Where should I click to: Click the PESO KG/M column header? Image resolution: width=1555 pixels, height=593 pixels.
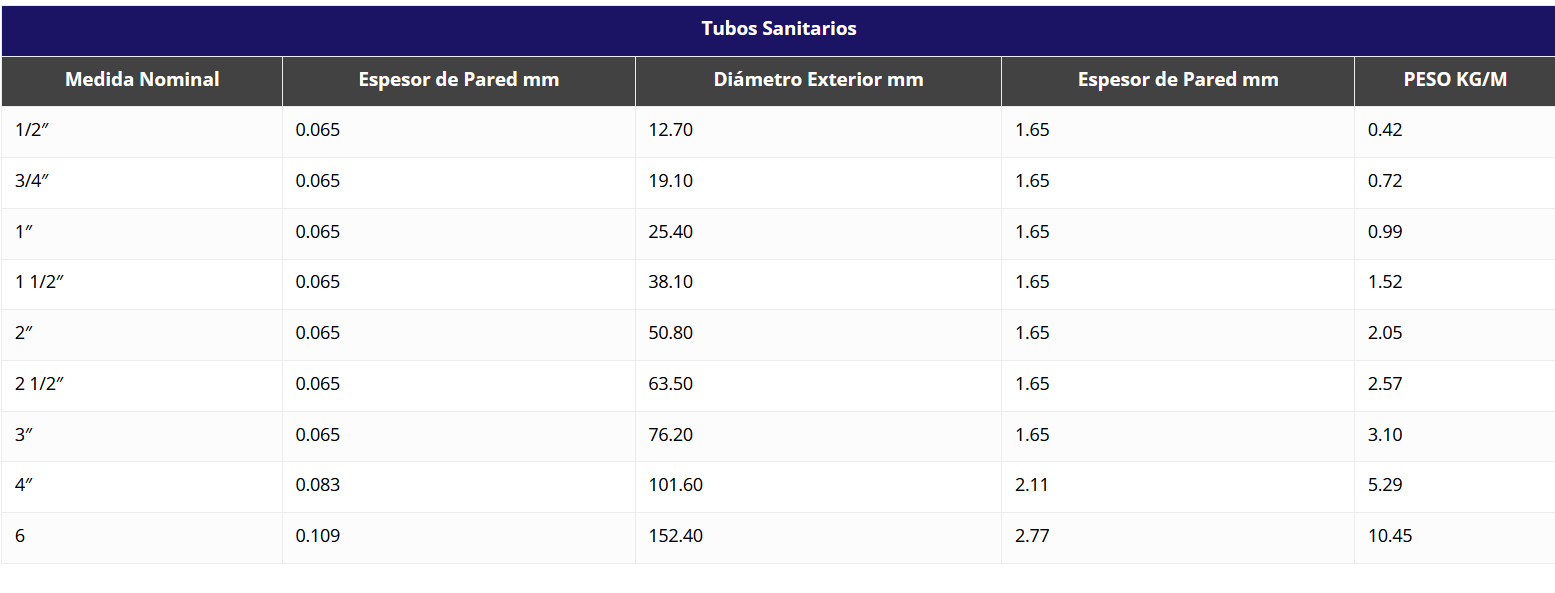pos(1454,80)
